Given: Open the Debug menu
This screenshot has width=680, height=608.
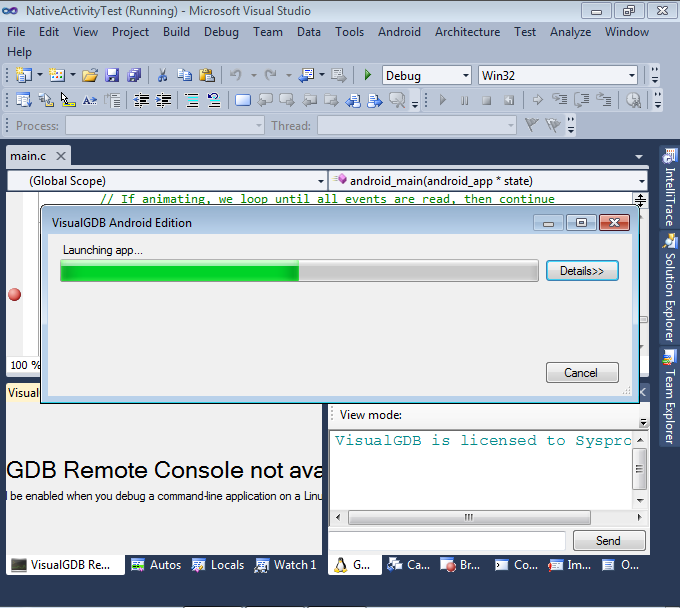Looking at the screenshot, I should click(x=221, y=32).
